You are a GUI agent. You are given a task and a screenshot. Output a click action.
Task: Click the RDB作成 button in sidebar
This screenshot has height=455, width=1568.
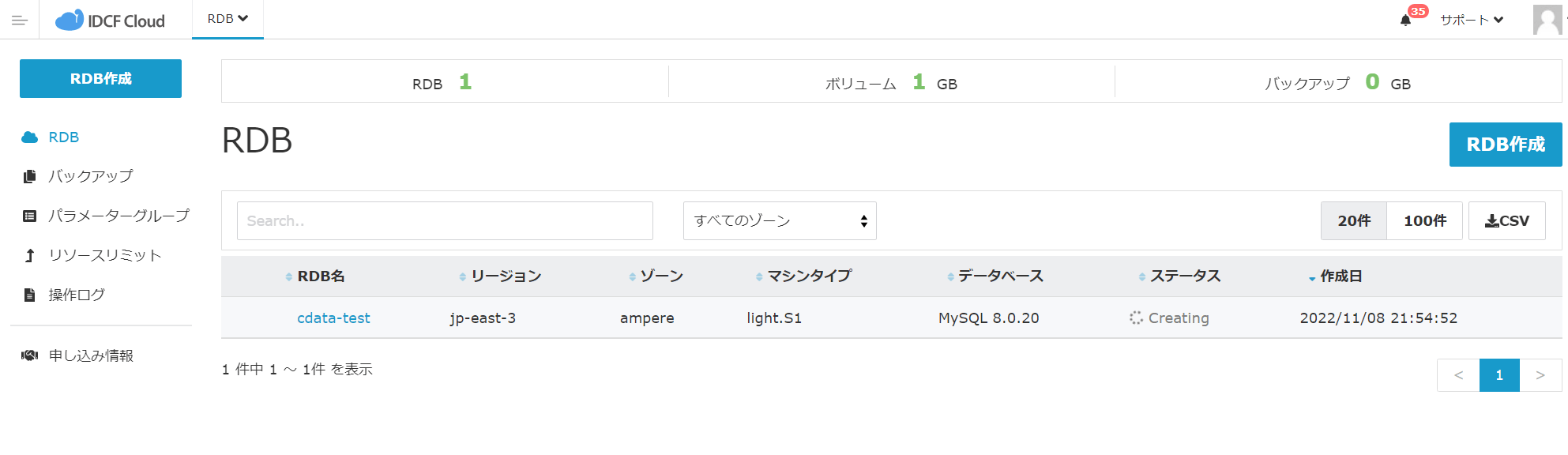pos(100,79)
